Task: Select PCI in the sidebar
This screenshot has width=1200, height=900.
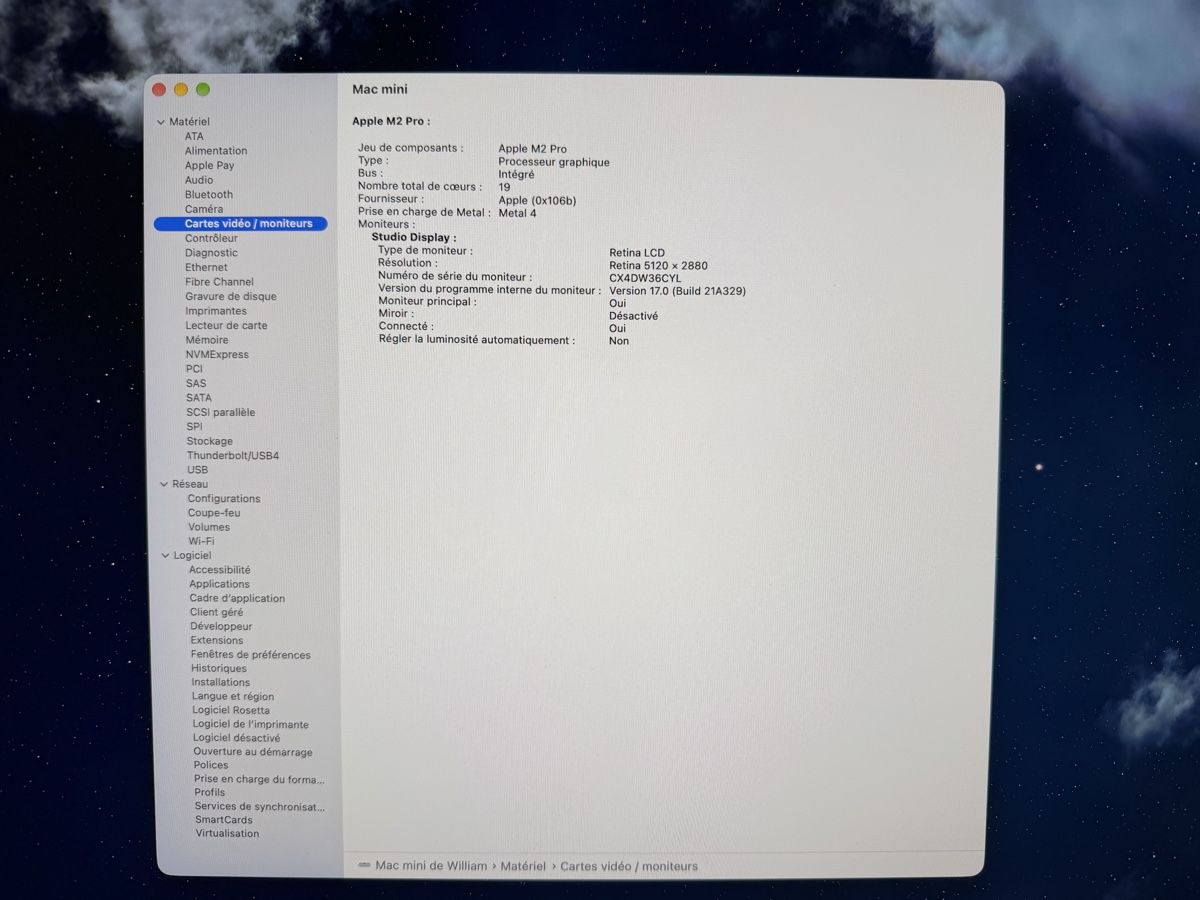Action: click(194, 369)
